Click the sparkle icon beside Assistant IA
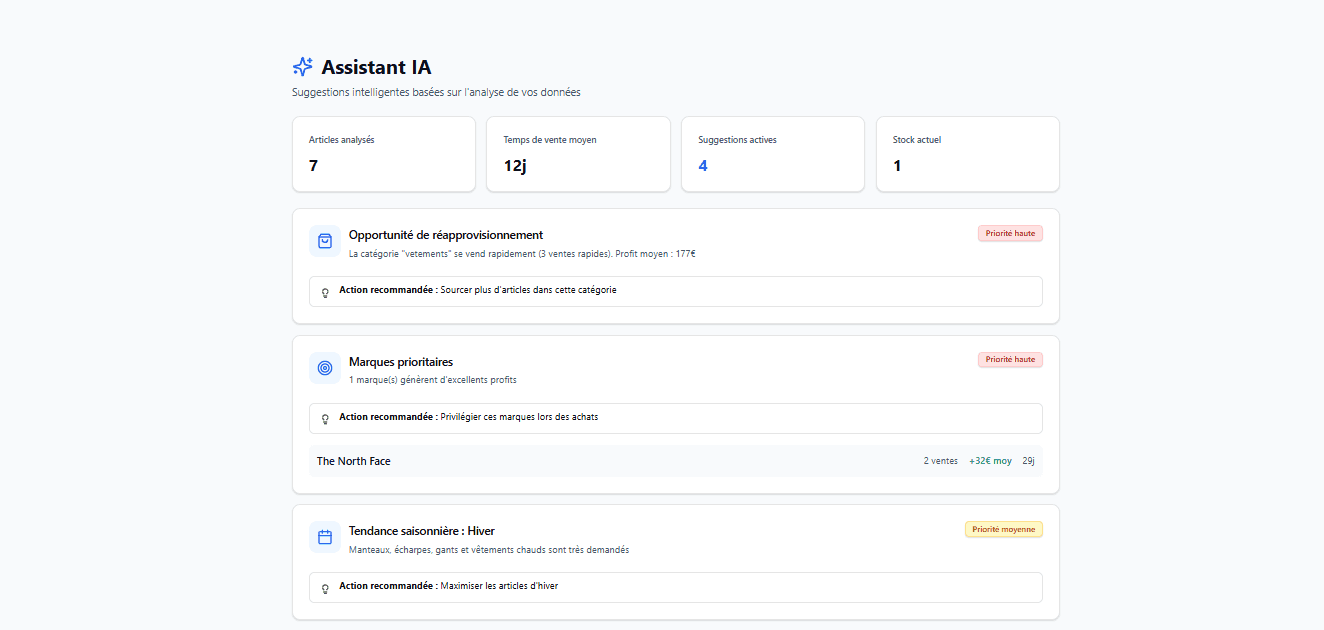Viewport: 1324px width, 630px height. [x=302, y=66]
